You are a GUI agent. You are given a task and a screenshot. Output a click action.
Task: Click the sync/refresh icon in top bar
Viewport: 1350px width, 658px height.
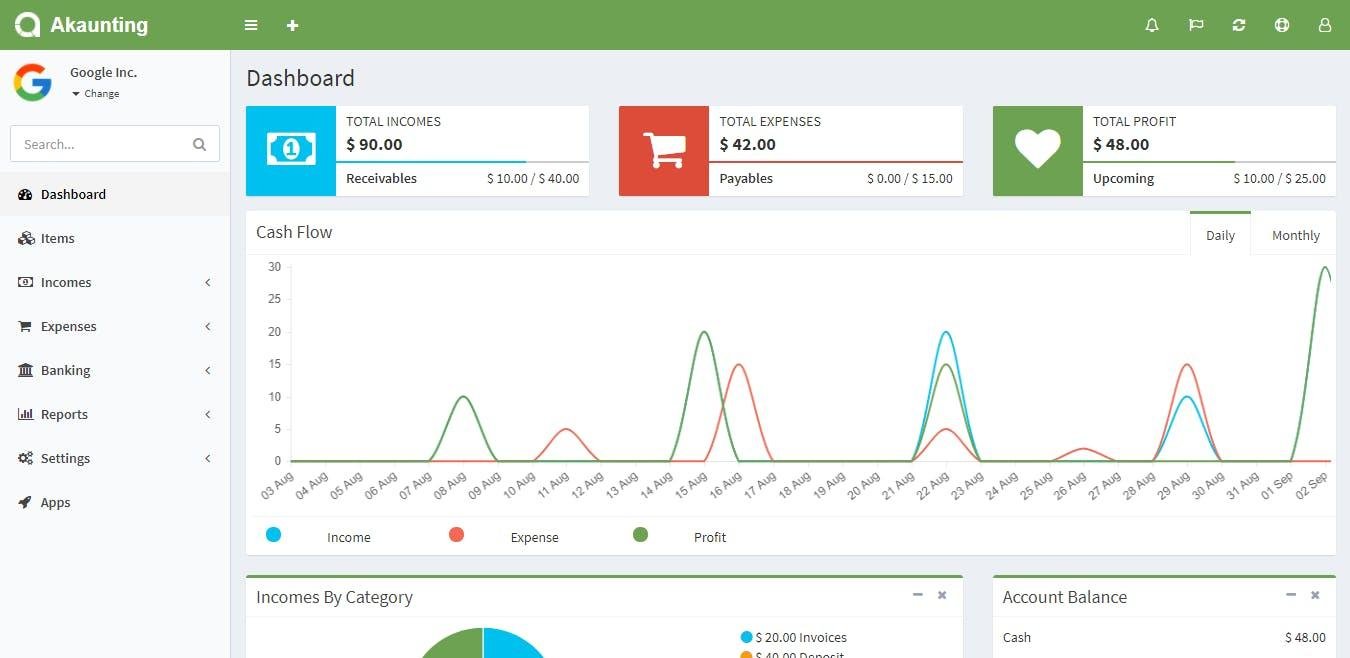pos(1239,25)
